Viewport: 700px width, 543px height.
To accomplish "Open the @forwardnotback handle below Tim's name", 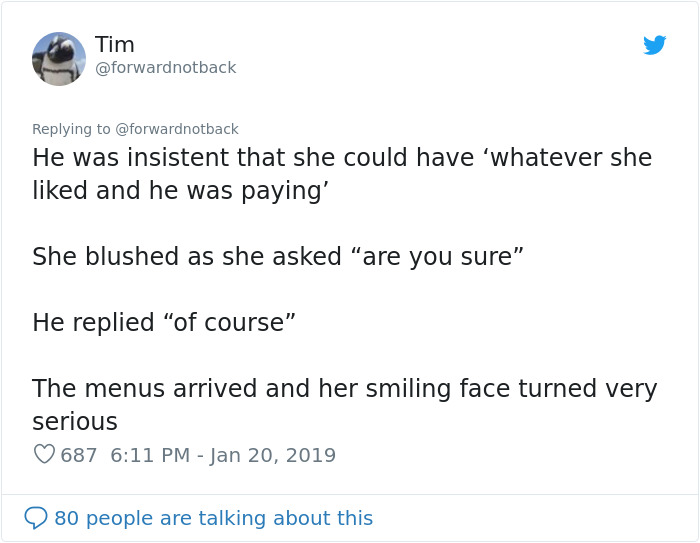I will 166,68.
